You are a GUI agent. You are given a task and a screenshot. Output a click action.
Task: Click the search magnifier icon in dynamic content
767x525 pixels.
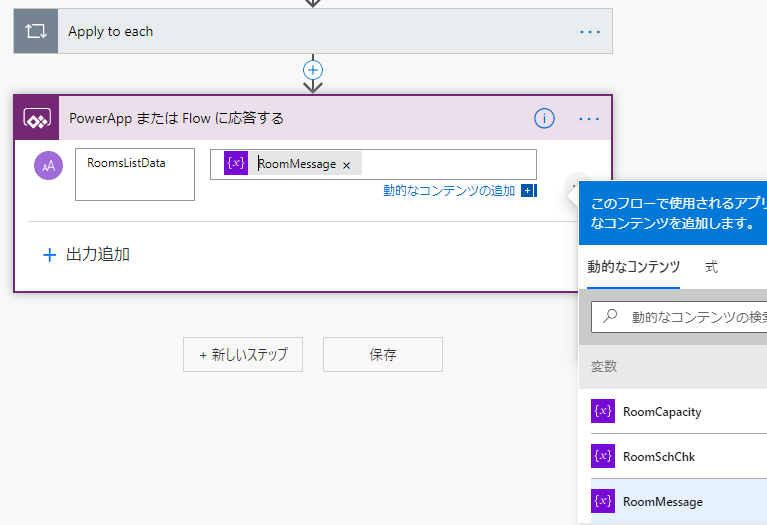click(x=610, y=316)
